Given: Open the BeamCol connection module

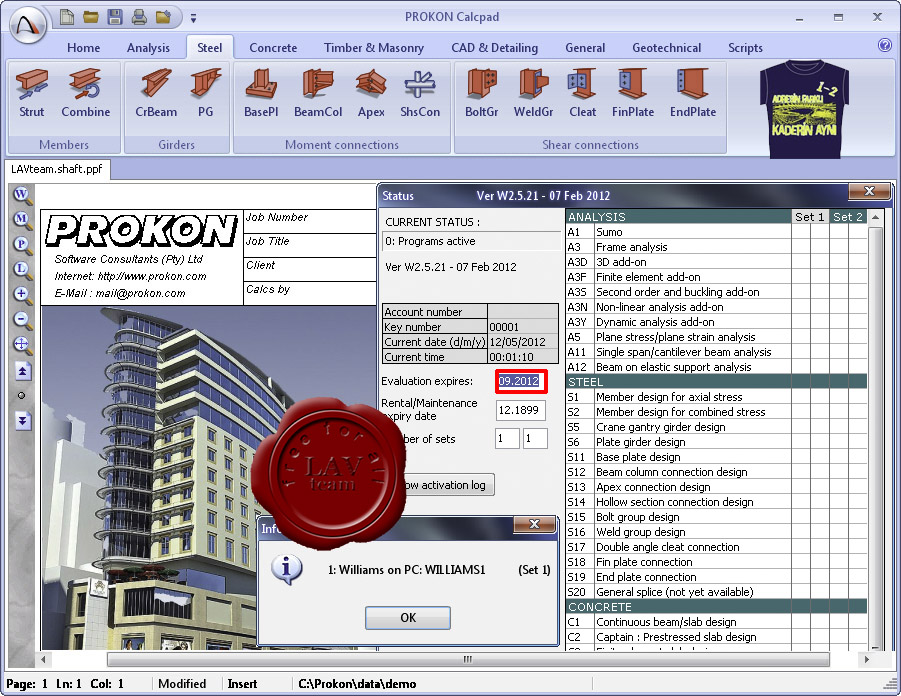Looking at the screenshot, I should 318,93.
